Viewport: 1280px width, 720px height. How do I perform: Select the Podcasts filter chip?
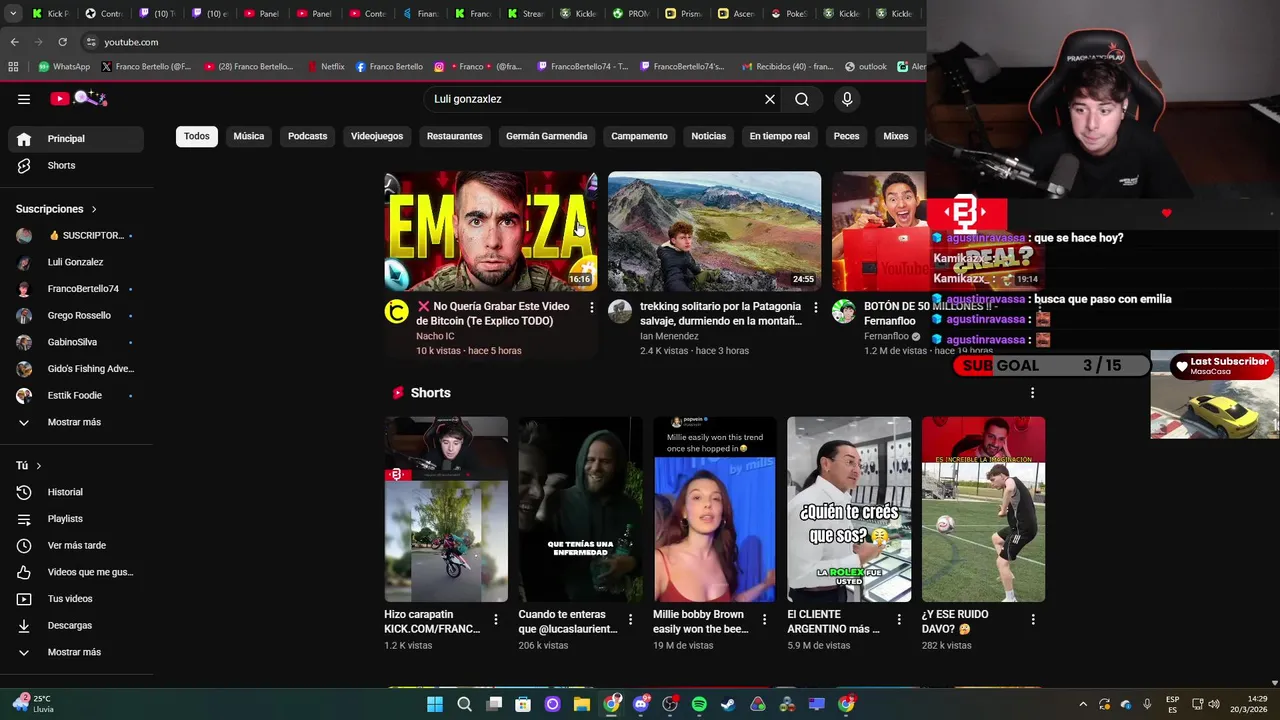point(308,136)
